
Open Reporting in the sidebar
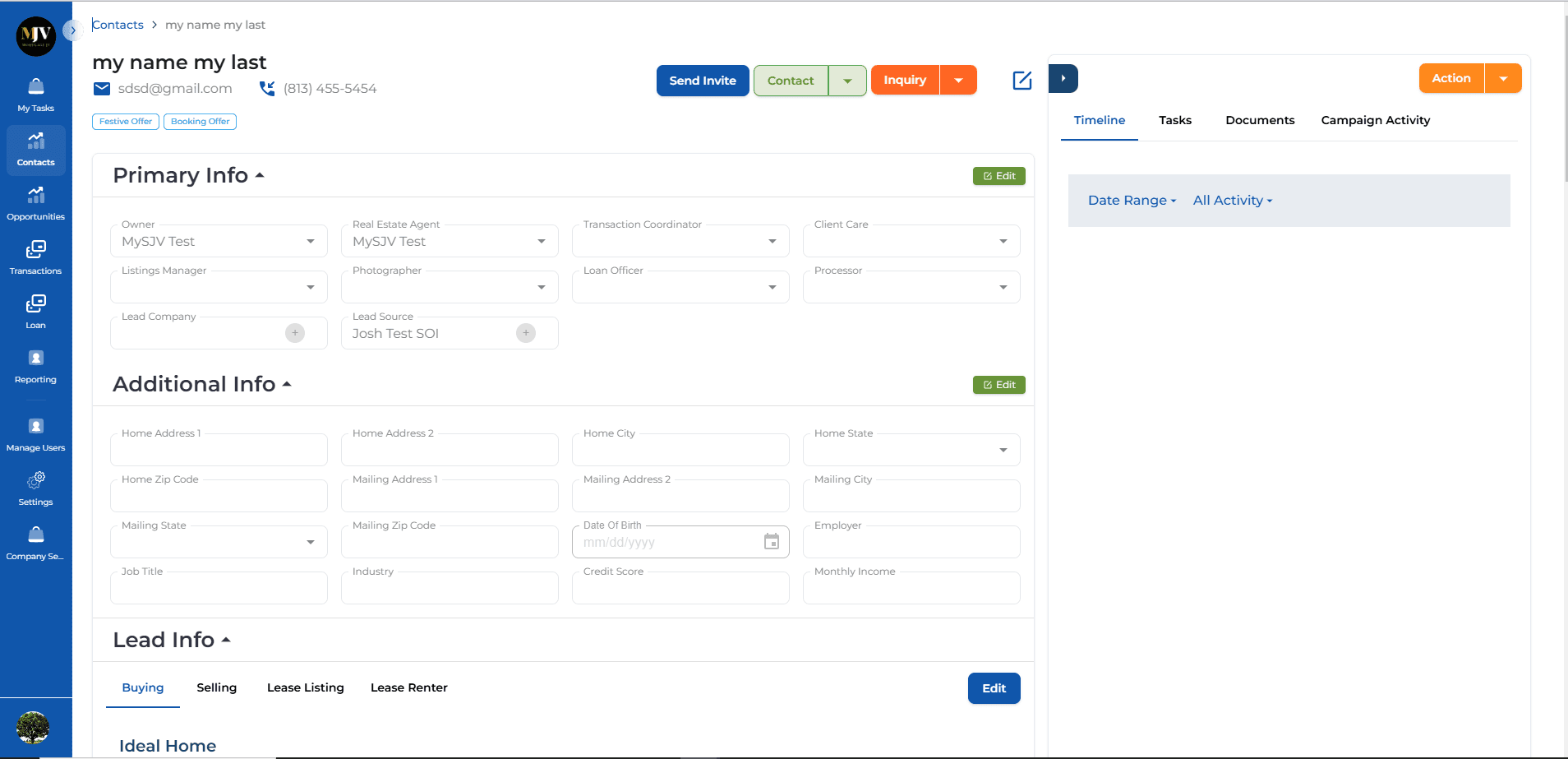tap(36, 367)
